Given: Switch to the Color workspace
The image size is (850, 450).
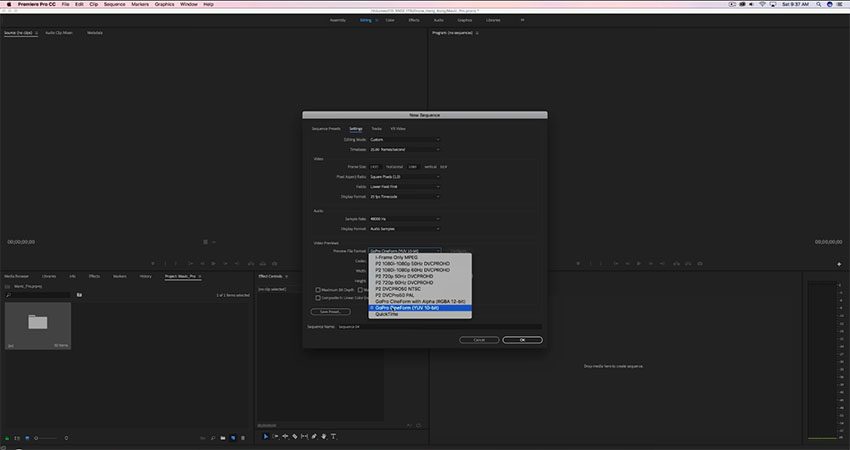Looking at the screenshot, I should click(x=390, y=20).
